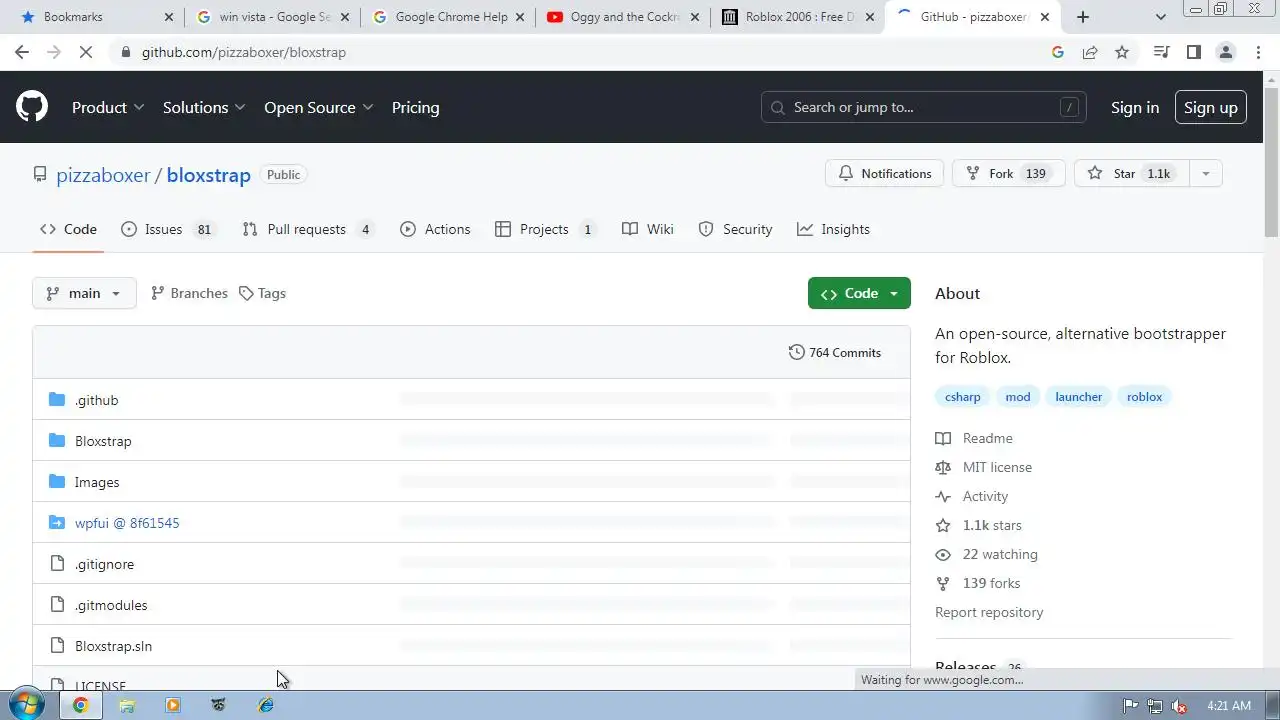Switch to the Projects tab

pos(545,229)
